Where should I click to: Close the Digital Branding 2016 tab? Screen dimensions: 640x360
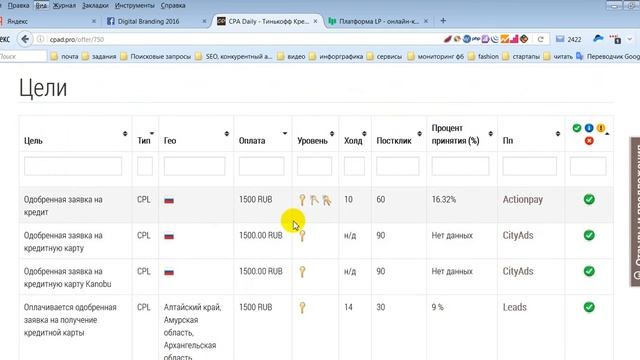click(x=204, y=21)
